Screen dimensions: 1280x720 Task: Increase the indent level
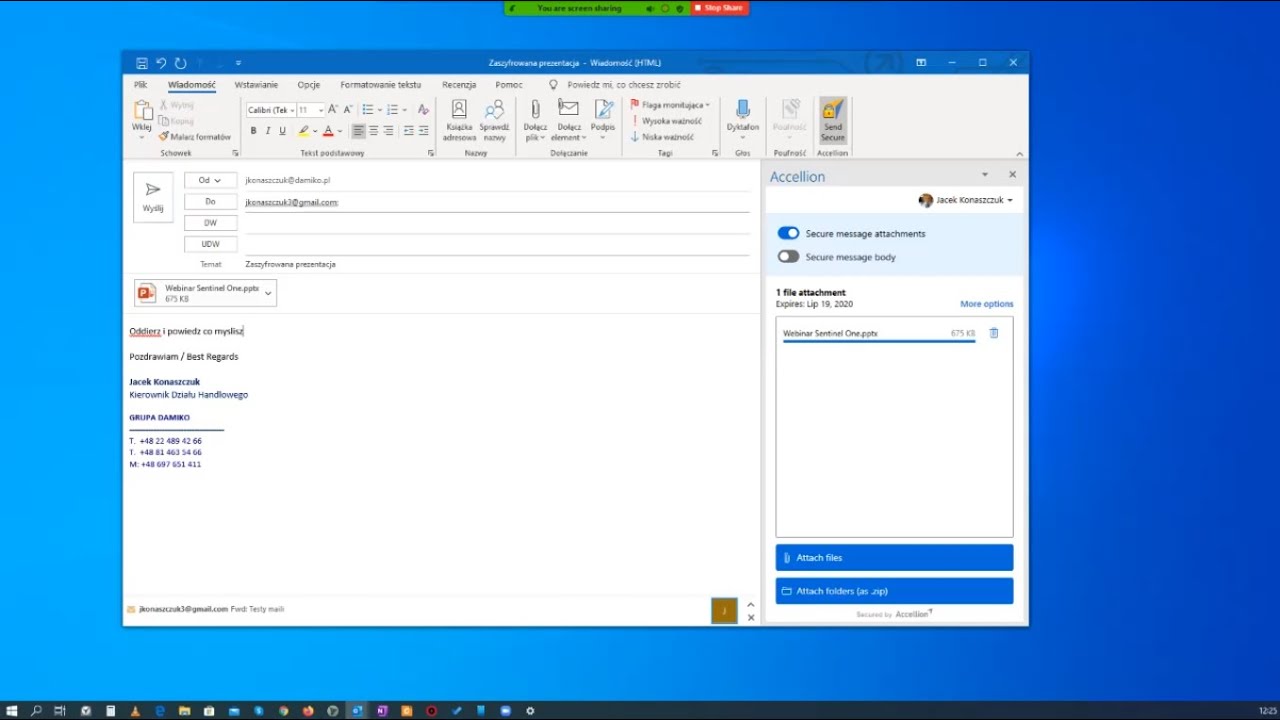(x=423, y=131)
